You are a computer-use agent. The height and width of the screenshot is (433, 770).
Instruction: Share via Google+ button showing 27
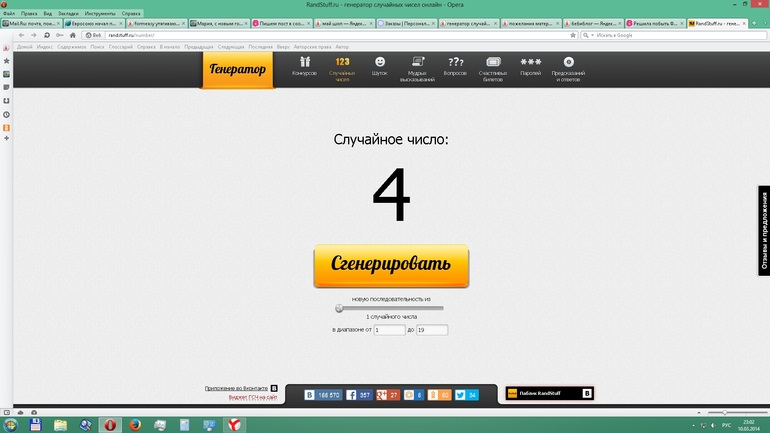pos(388,395)
